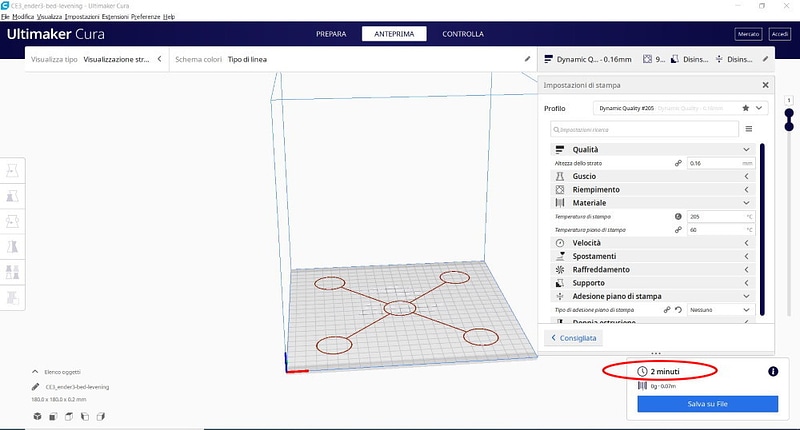Open the Schema colori Tipo di linea dropdown

(x=353, y=59)
